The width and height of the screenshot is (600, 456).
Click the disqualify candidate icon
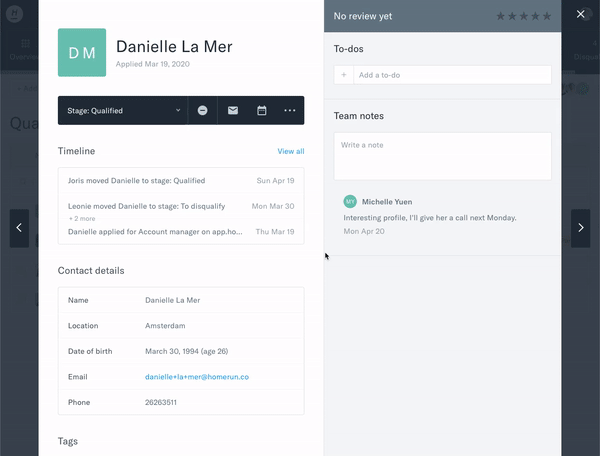click(202, 111)
